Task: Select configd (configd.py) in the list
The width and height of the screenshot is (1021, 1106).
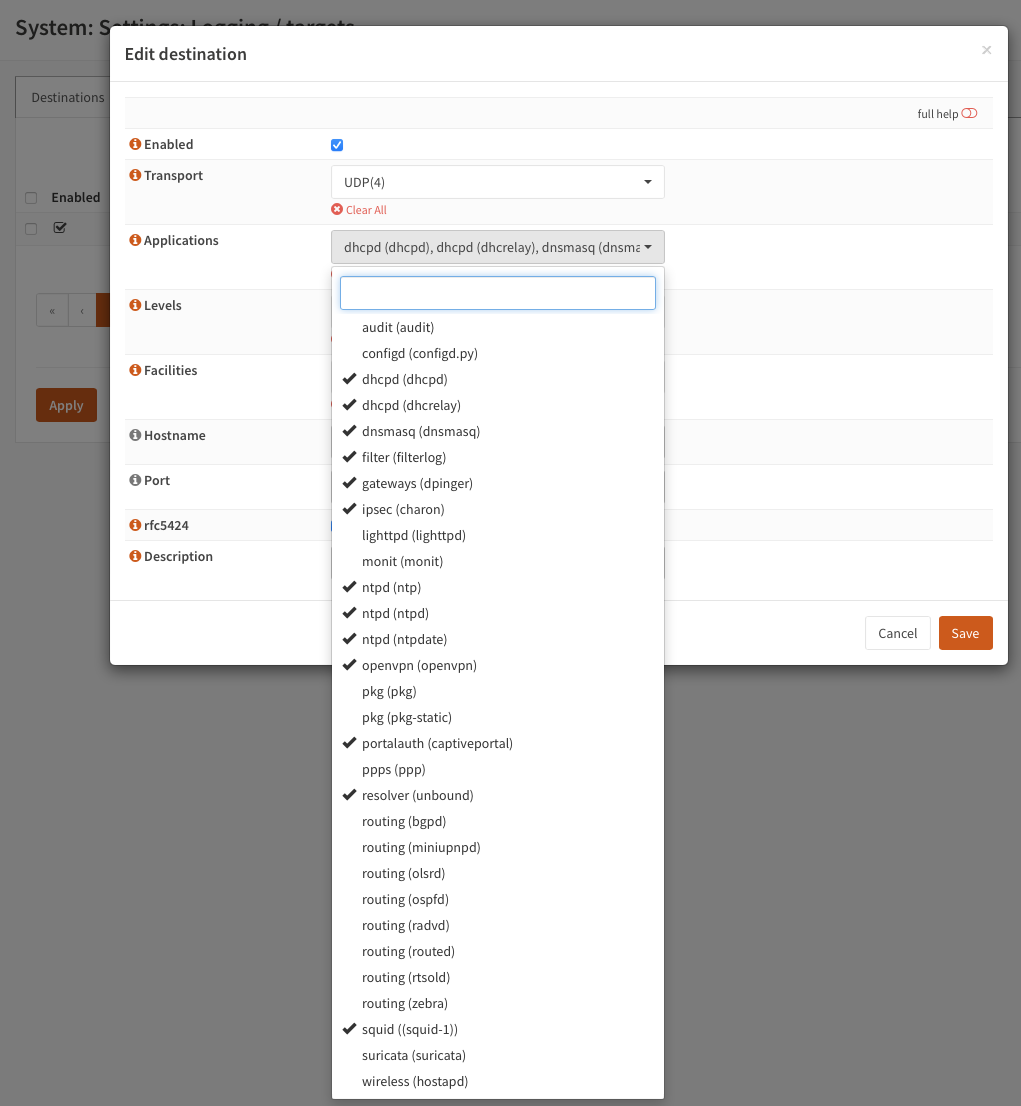Action: 497,353
